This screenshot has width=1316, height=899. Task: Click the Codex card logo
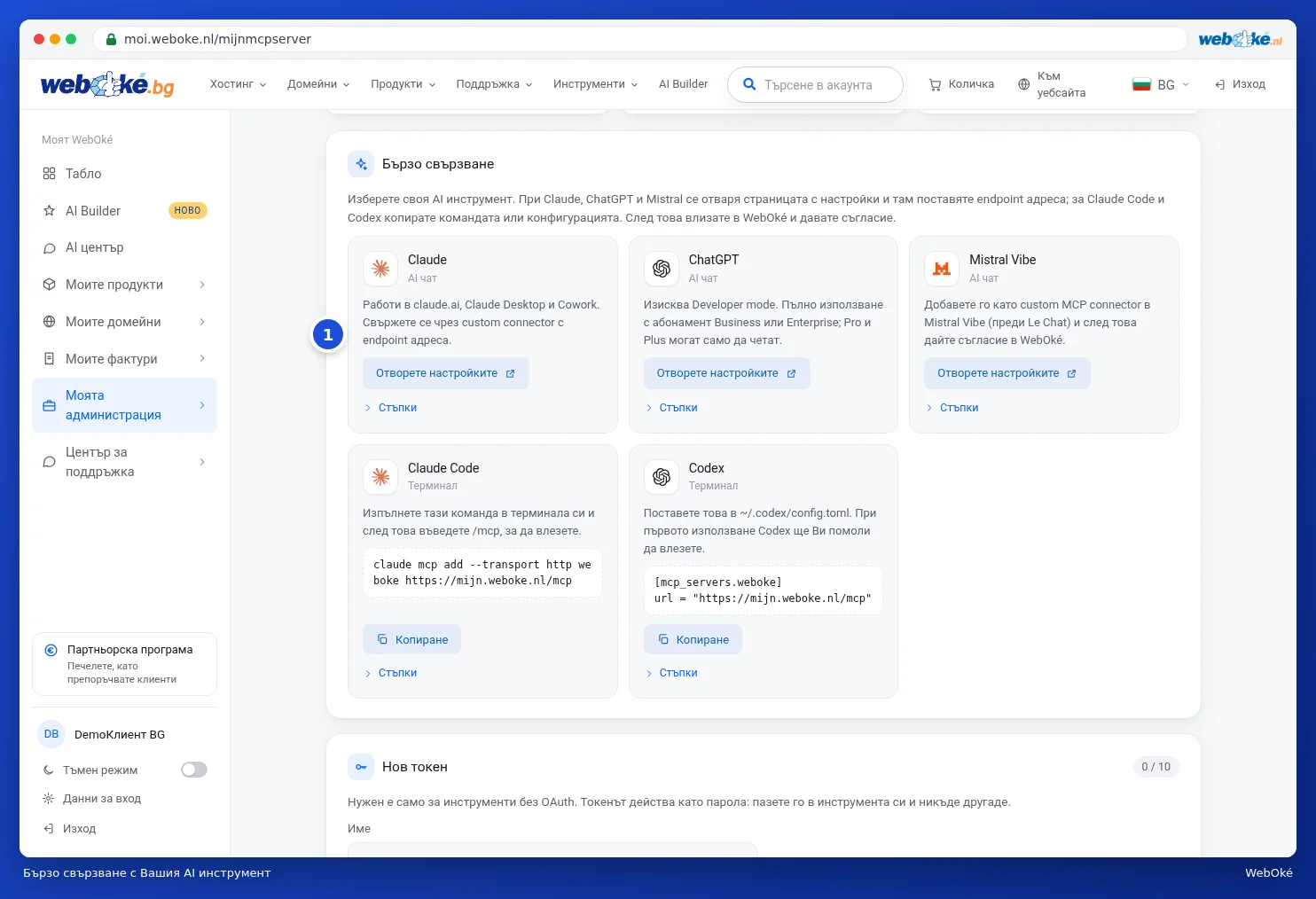coord(662,477)
